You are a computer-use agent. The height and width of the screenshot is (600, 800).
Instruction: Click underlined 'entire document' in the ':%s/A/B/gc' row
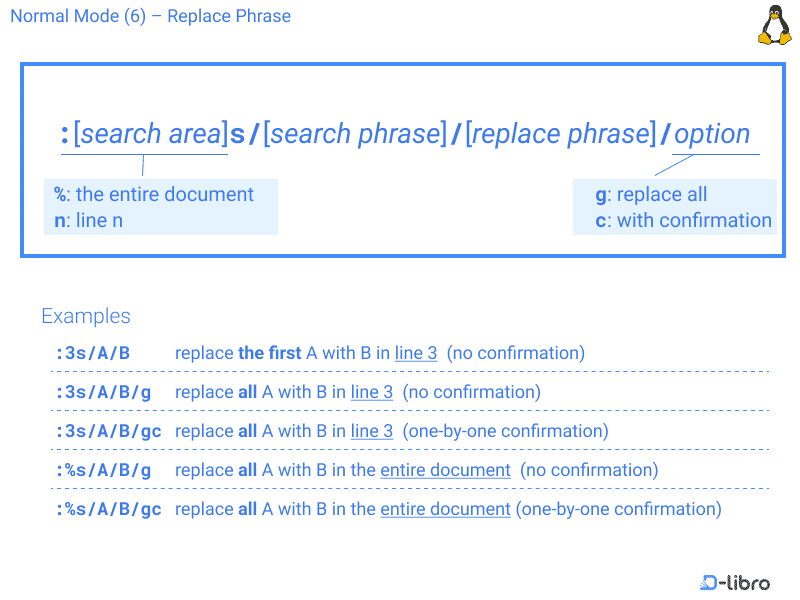pos(445,509)
